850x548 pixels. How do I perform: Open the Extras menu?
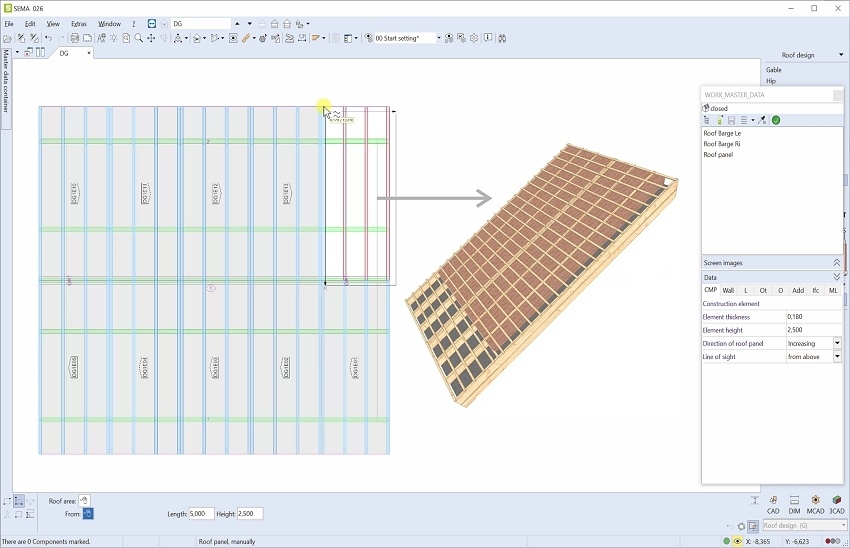point(79,24)
